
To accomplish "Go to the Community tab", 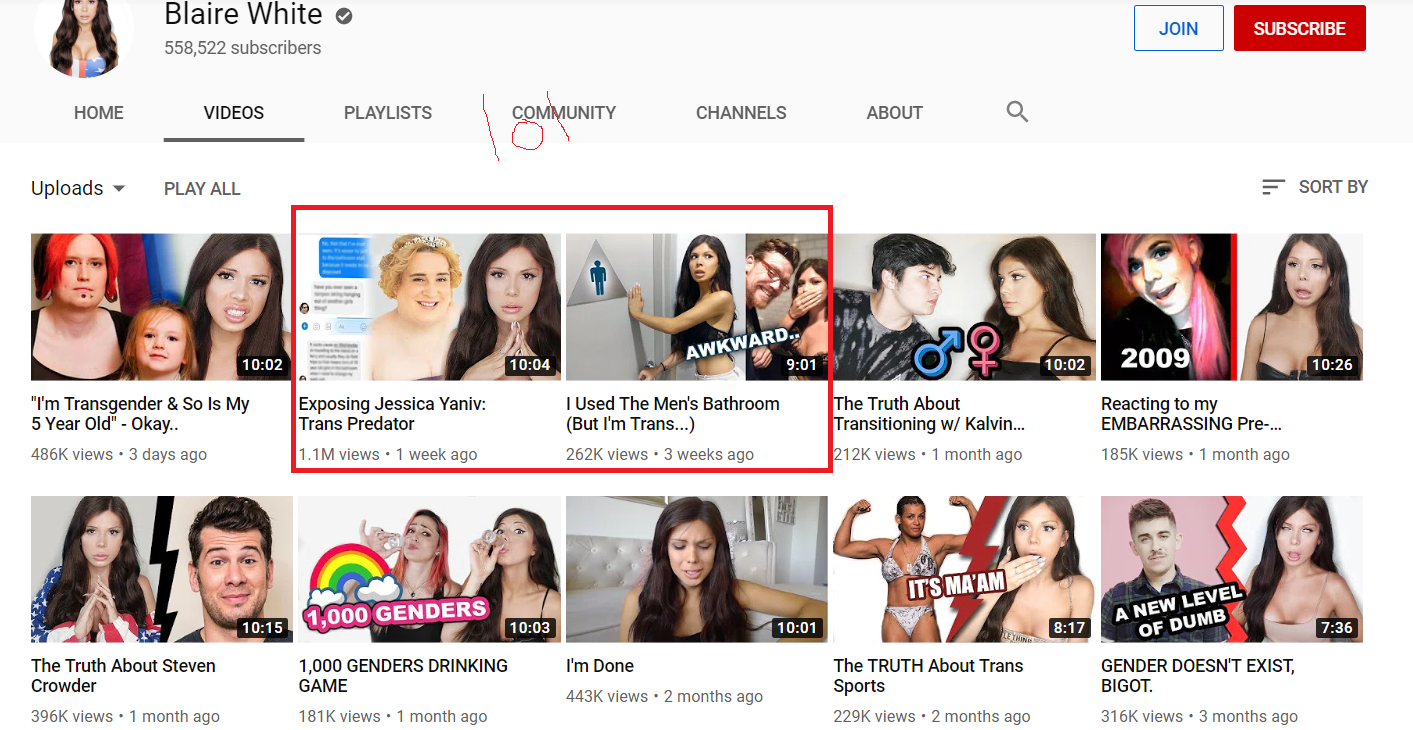I will click(x=564, y=113).
